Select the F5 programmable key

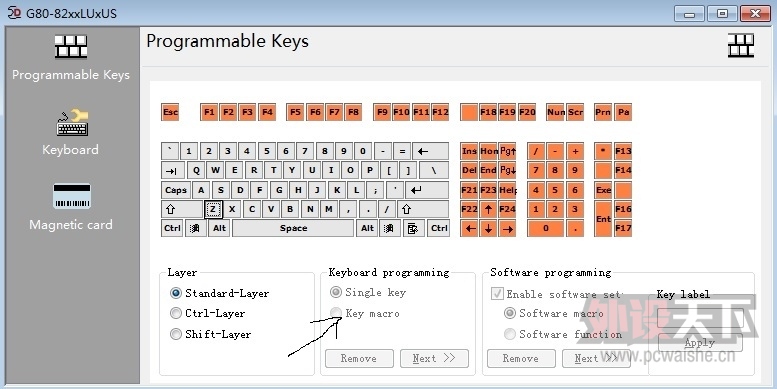tap(295, 112)
